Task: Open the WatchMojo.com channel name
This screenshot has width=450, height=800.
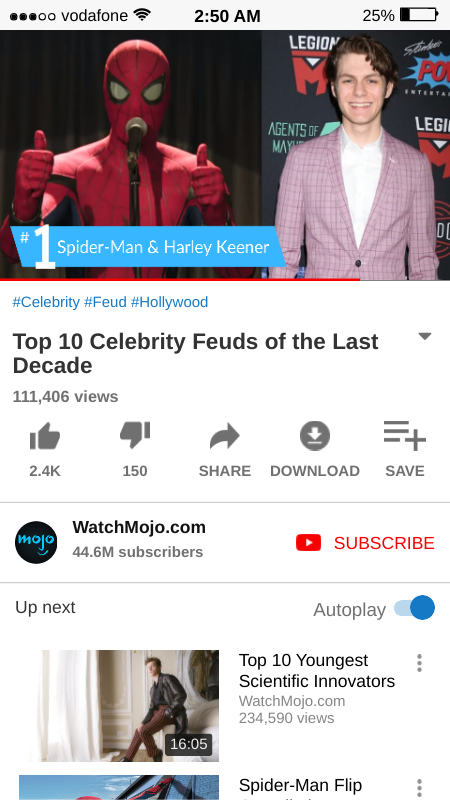Action: coord(139,527)
